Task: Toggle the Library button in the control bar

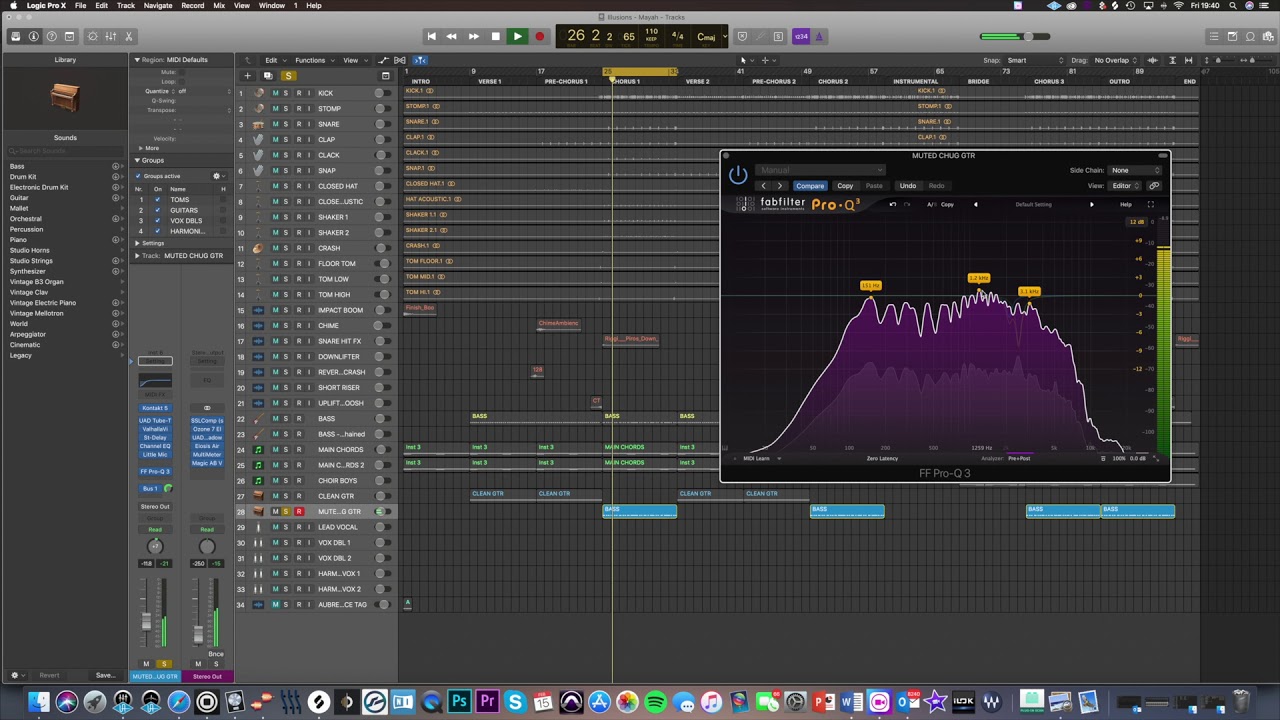Action: pos(15,36)
